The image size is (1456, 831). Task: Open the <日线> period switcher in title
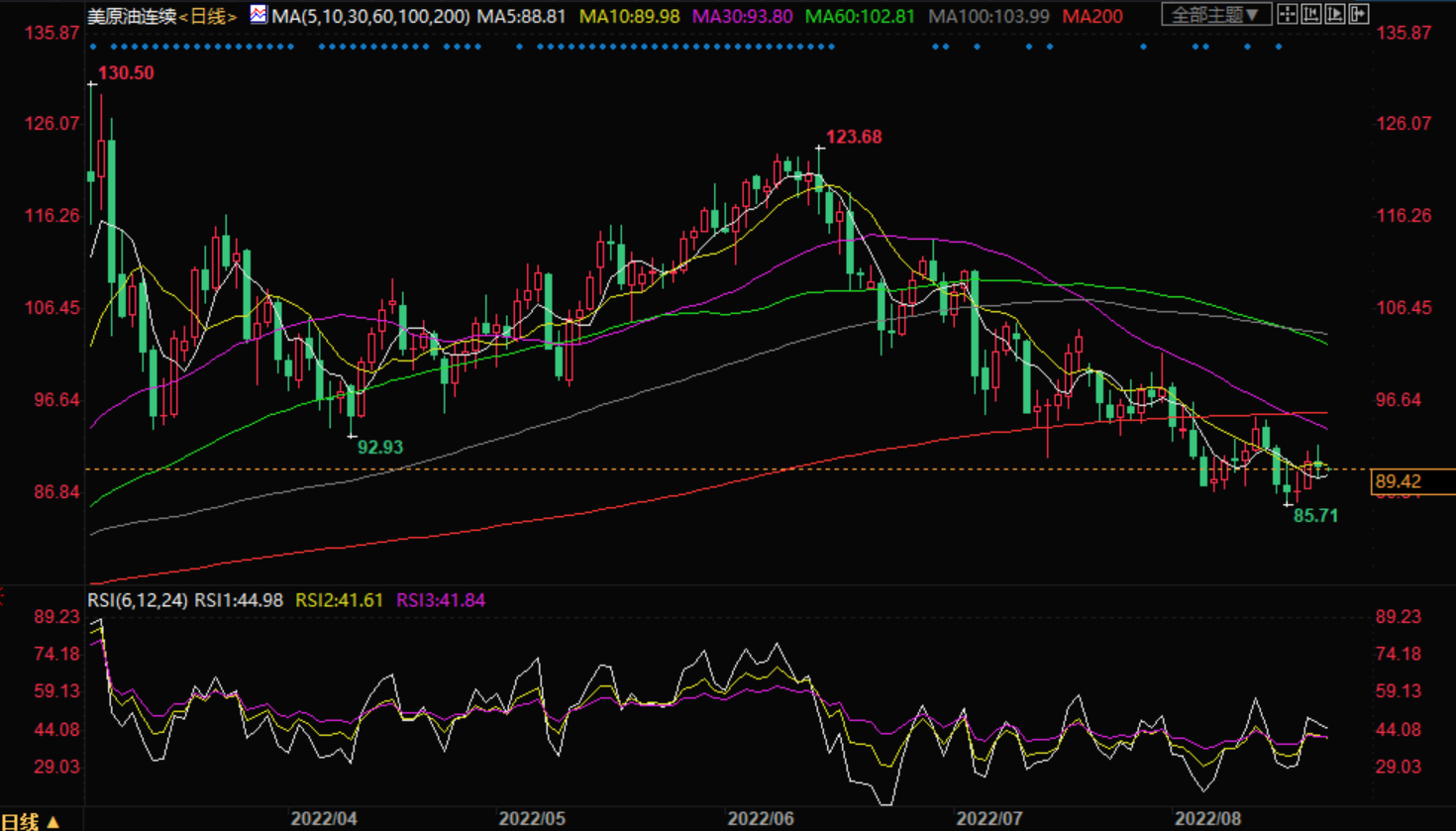(x=209, y=16)
